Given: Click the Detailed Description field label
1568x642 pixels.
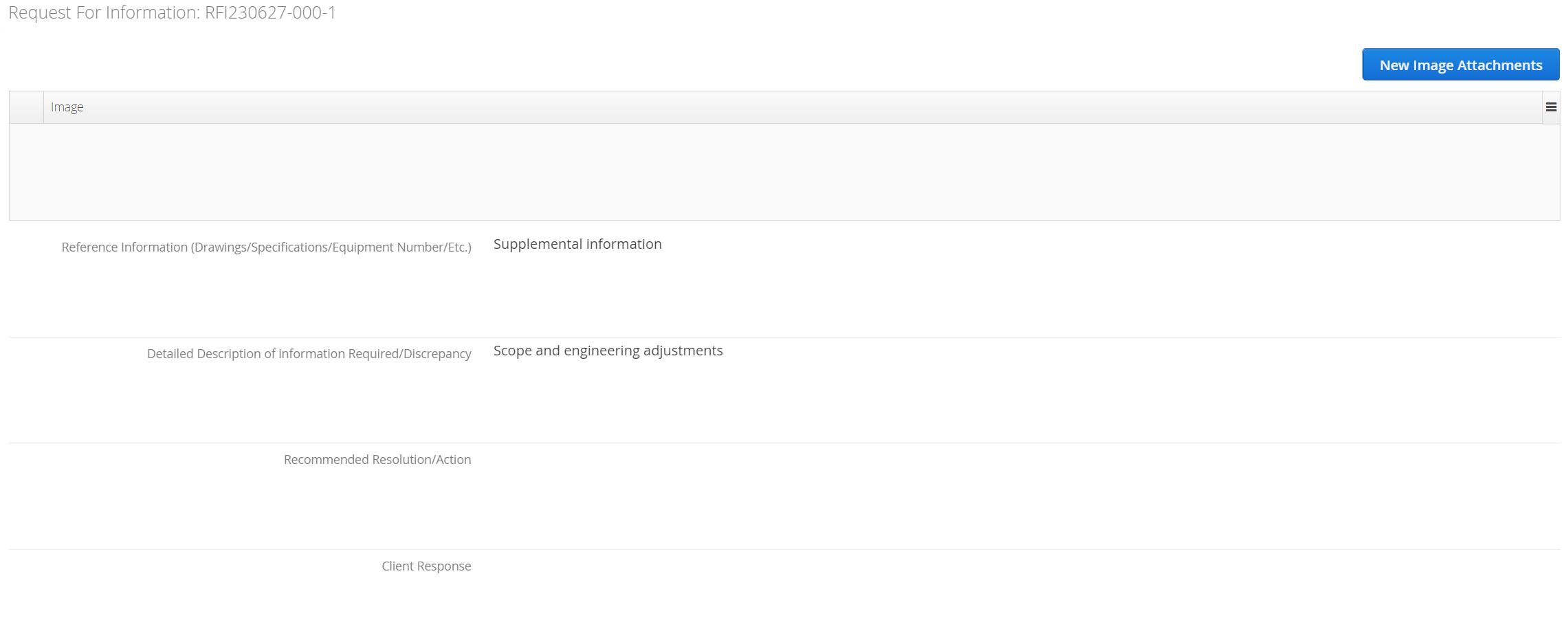Looking at the screenshot, I should coord(309,354).
